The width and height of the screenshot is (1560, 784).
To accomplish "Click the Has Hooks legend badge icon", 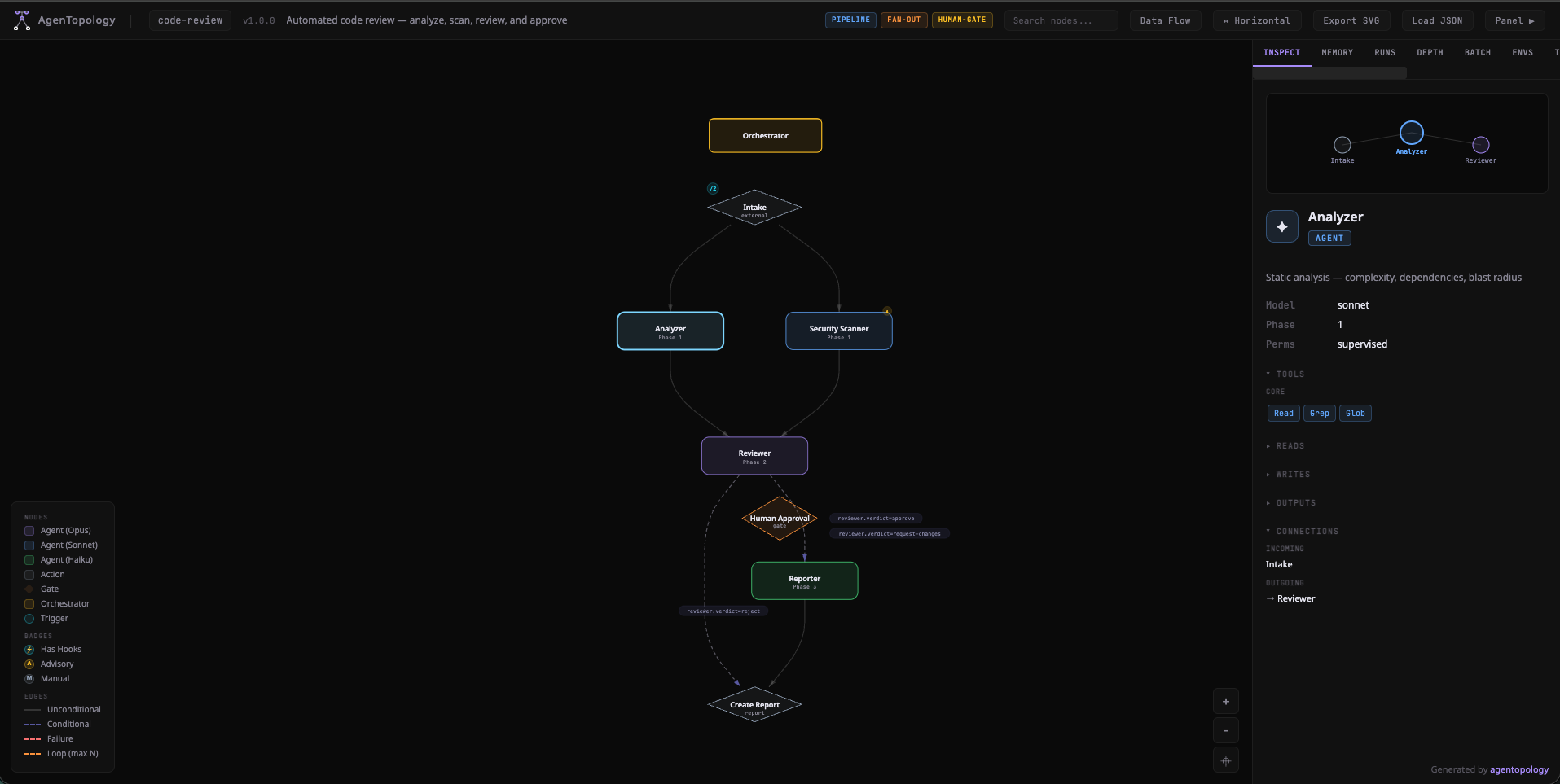I will pyautogui.click(x=29, y=650).
